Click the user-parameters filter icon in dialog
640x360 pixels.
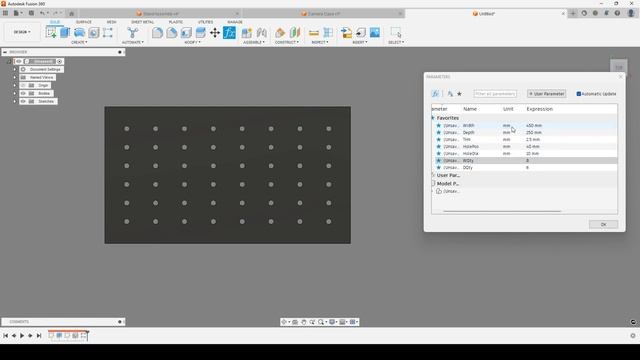point(450,94)
